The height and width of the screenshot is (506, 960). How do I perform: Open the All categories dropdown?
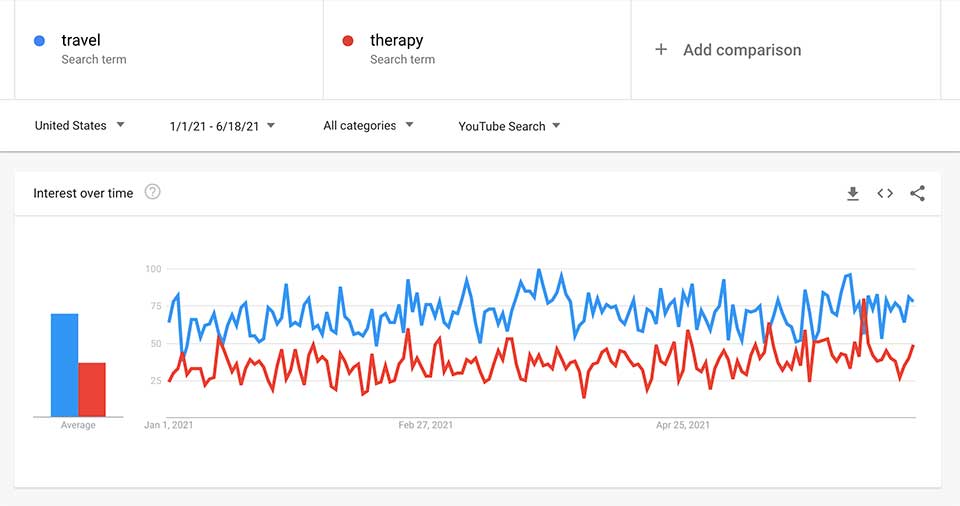click(x=369, y=126)
